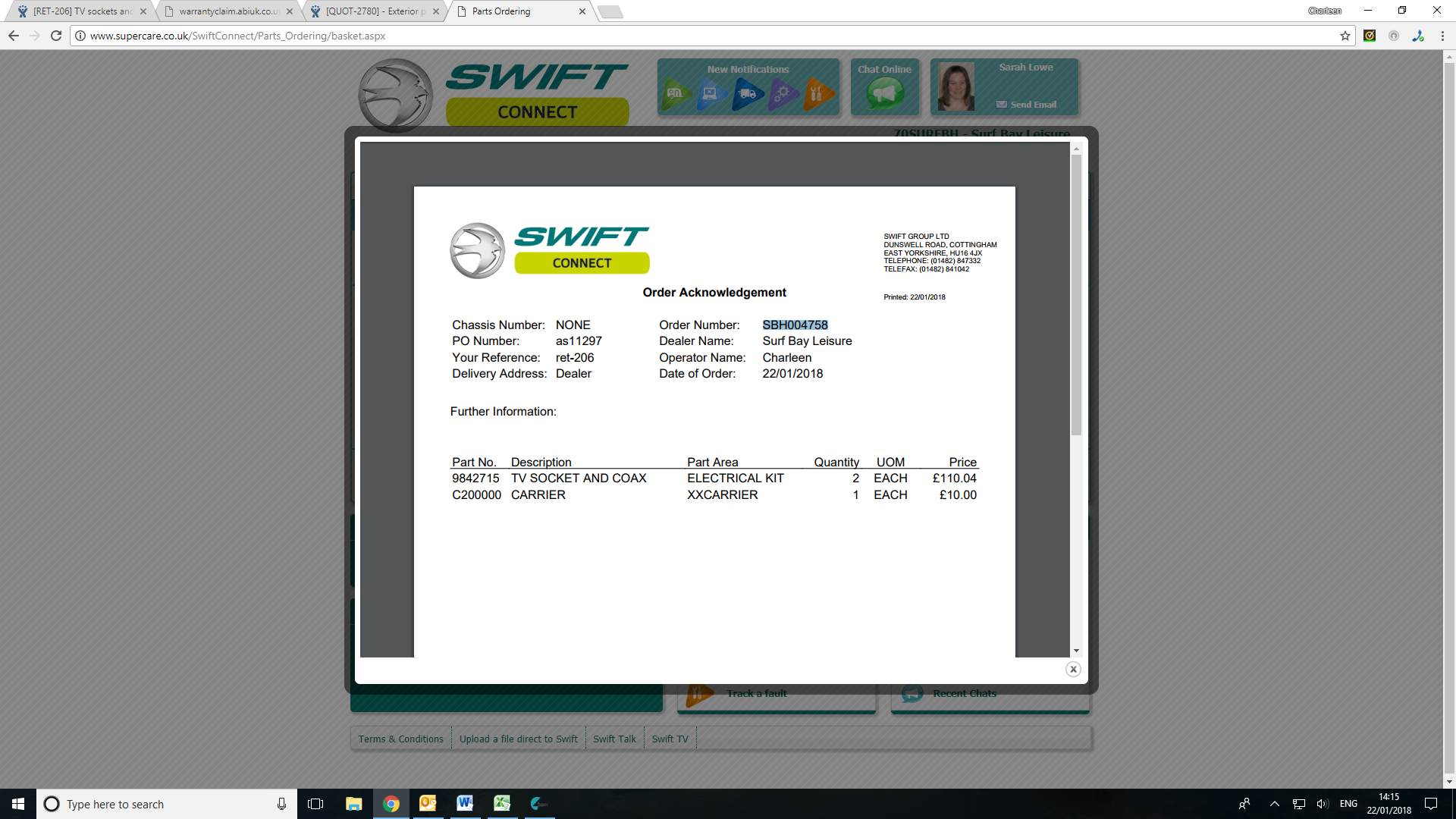Expand hidden system tray icons
The width and height of the screenshot is (1456, 819).
(1274, 804)
